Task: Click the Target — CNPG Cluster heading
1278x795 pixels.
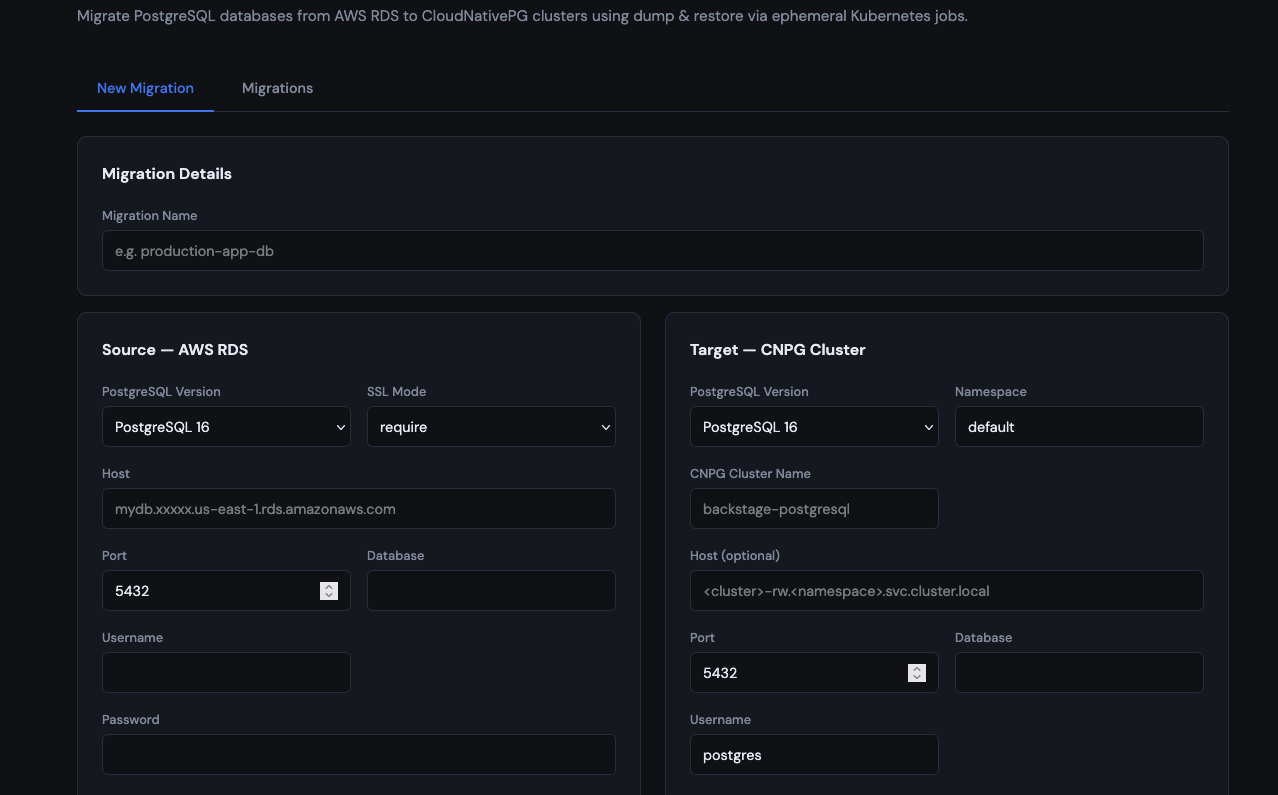Action: coord(778,350)
